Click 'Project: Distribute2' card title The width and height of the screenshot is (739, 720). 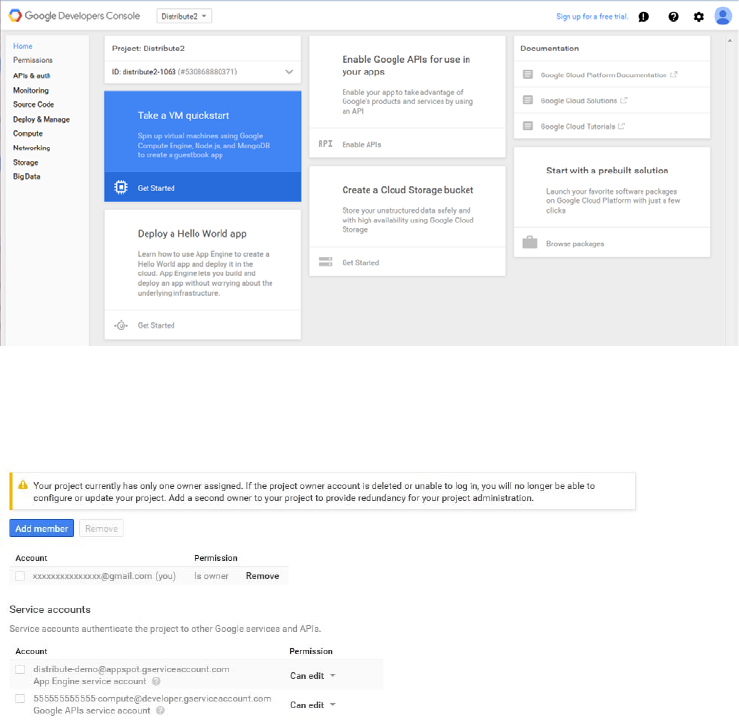click(148, 48)
